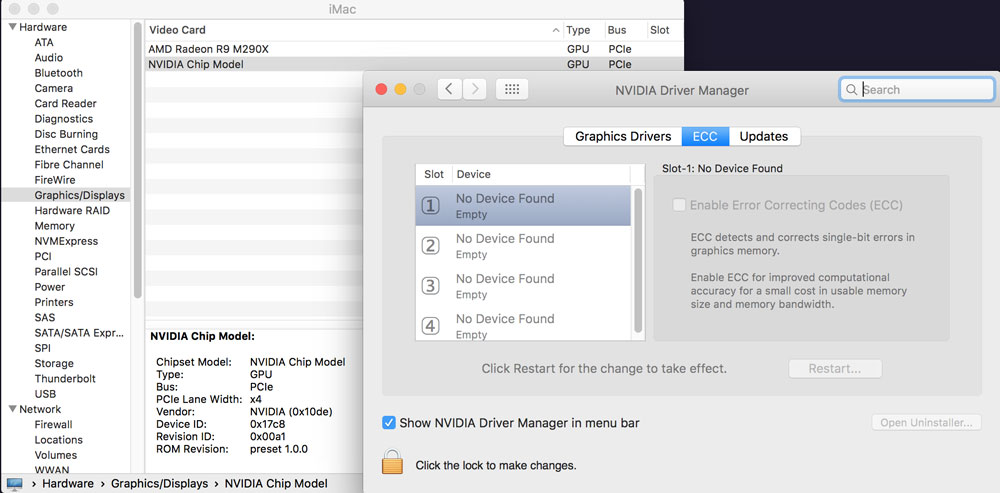Select Thunderbolt in the sidebar
The image size is (1000, 493).
pos(65,379)
